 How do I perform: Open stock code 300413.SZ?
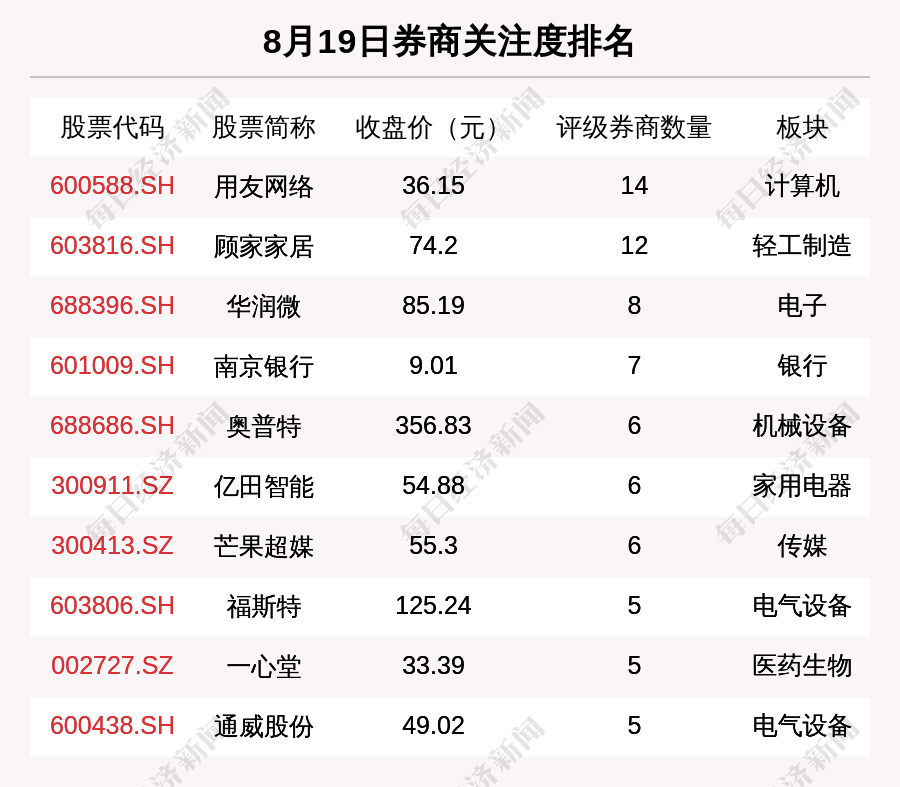tap(112, 545)
